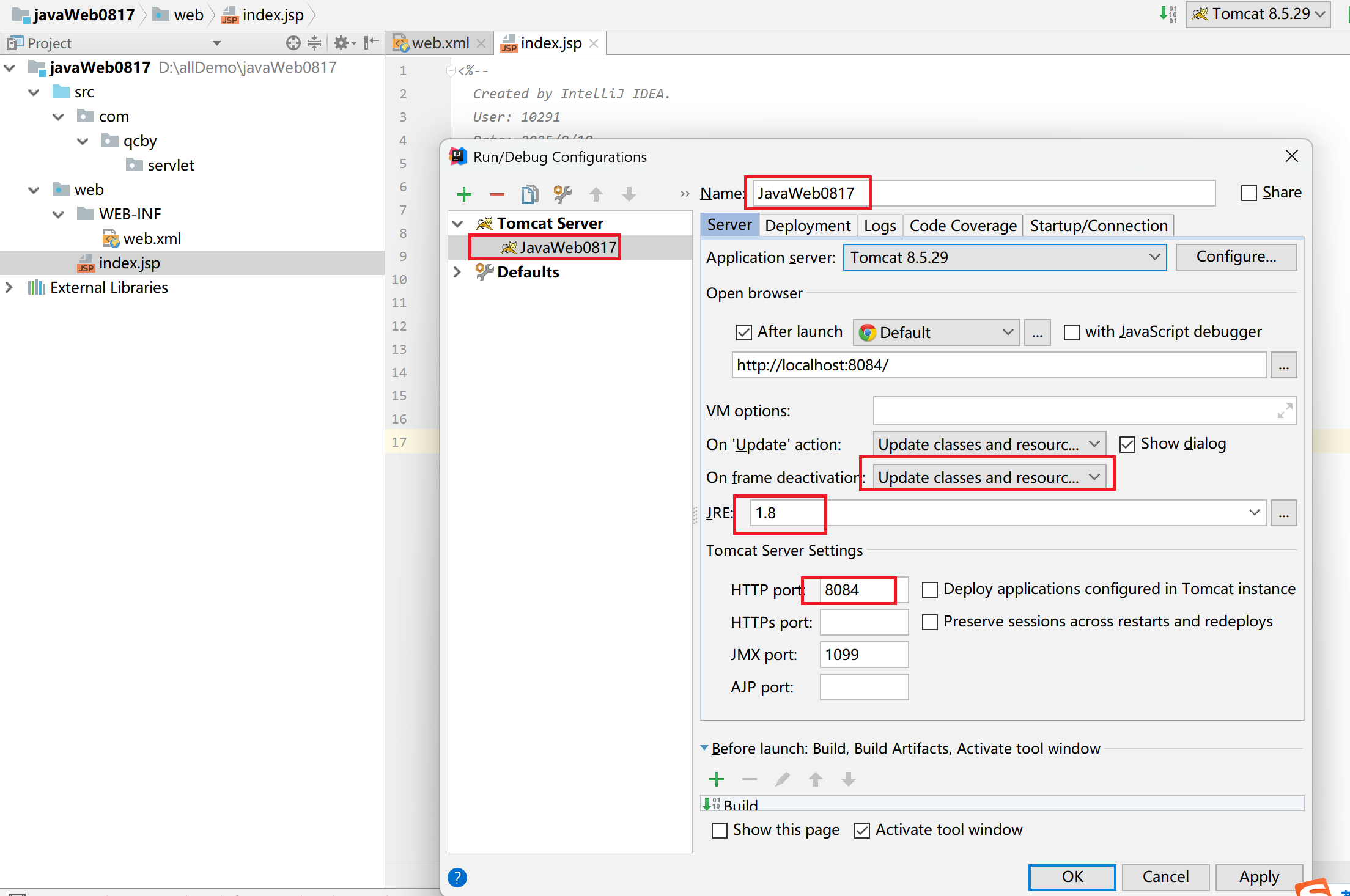Open help question mark icon

pyautogui.click(x=457, y=878)
